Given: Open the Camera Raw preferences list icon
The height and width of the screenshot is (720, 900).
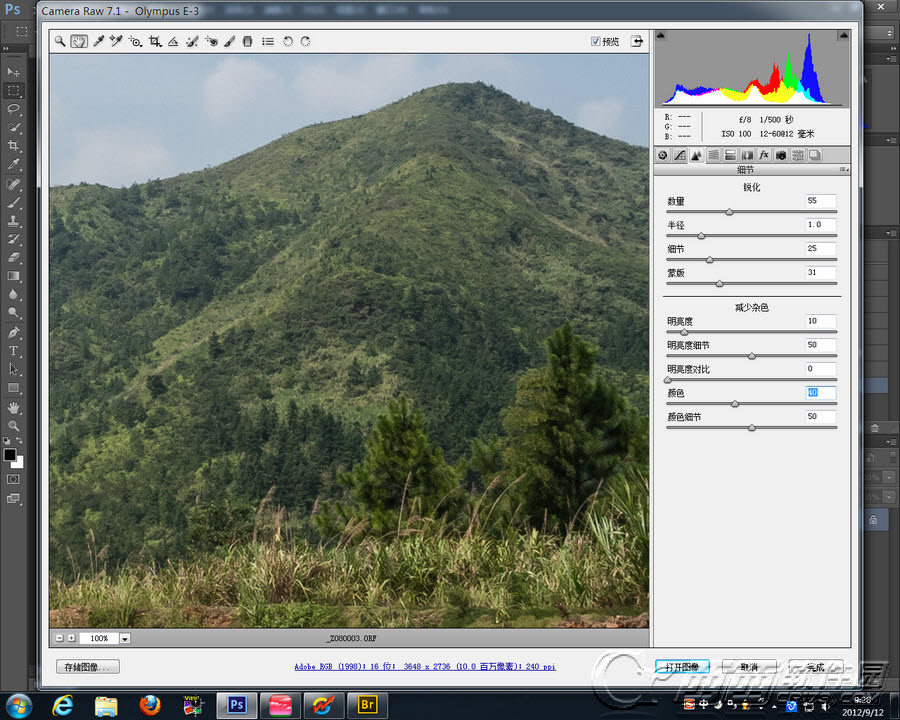Looking at the screenshot, I should click(268, 42).
